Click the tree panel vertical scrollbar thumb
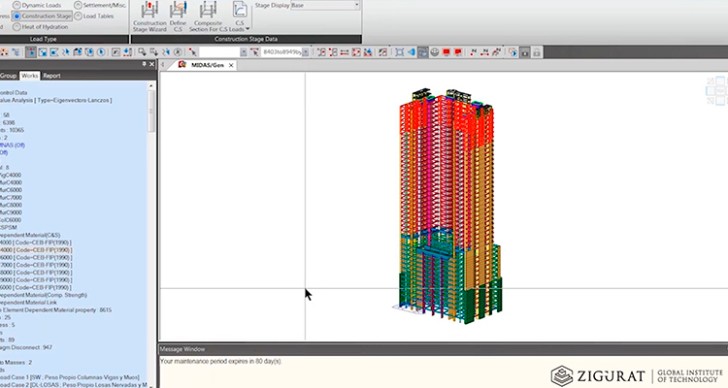The image size is (728, 388). pos(151,110)
